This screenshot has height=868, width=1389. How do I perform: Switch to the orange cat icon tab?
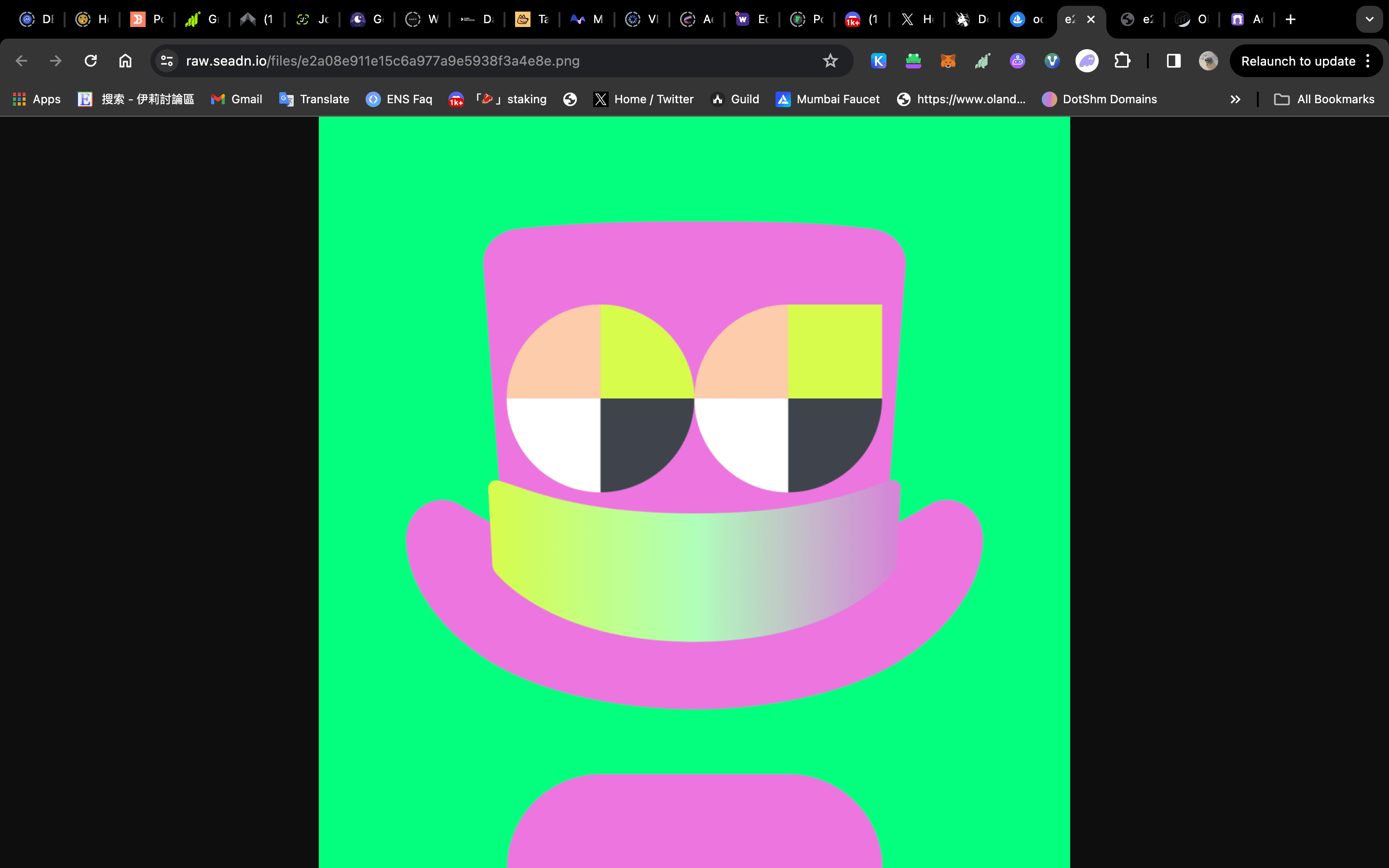(x=532, y=19)
